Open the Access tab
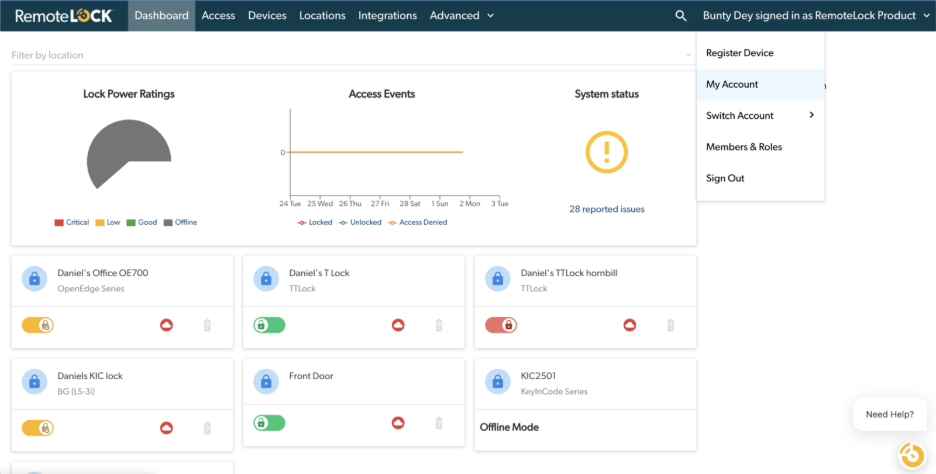Image resolution: width=936 pixels, height=474 pixels. [x=218, y=16]
